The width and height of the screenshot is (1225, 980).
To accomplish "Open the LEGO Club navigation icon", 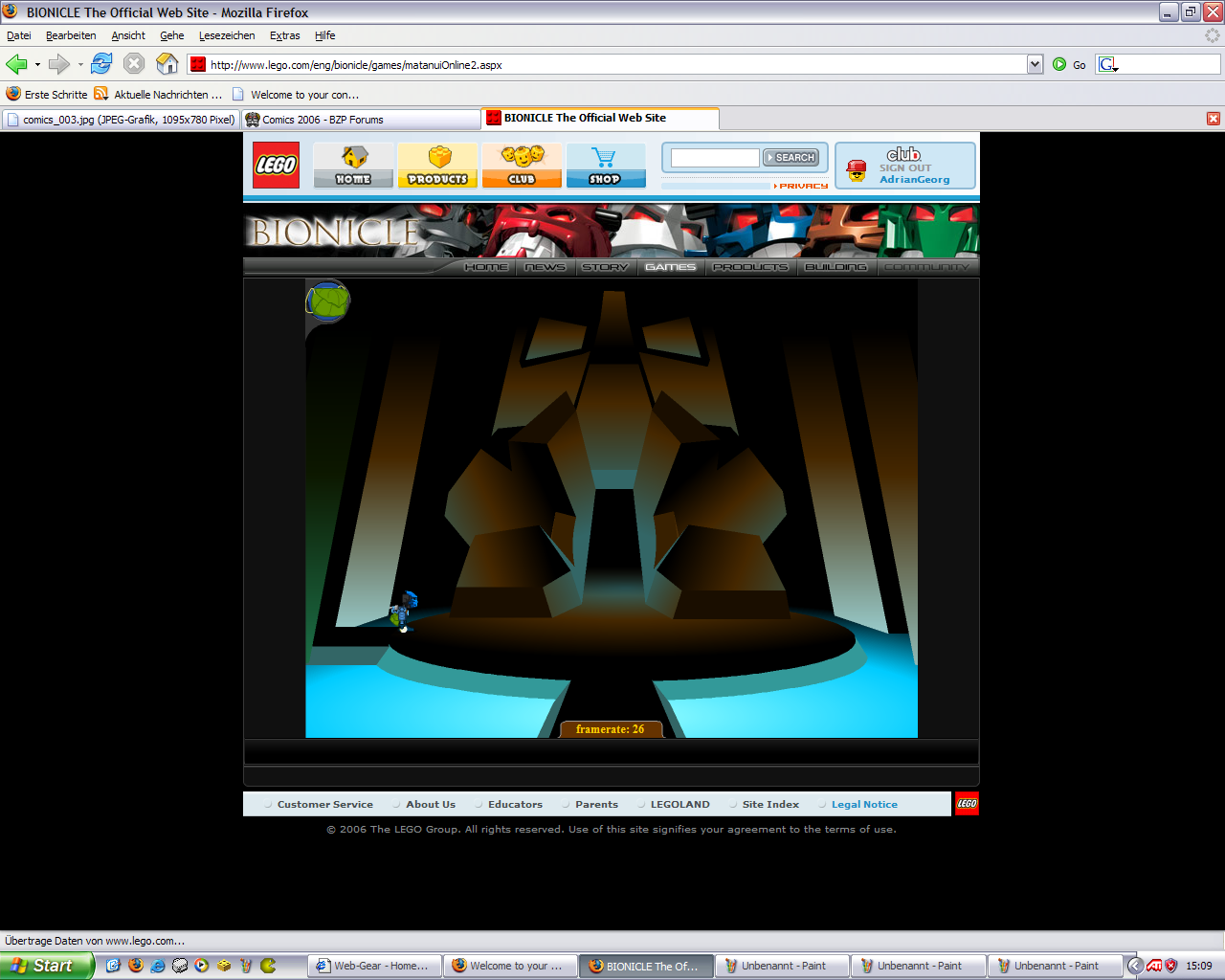I will point(522,166).
